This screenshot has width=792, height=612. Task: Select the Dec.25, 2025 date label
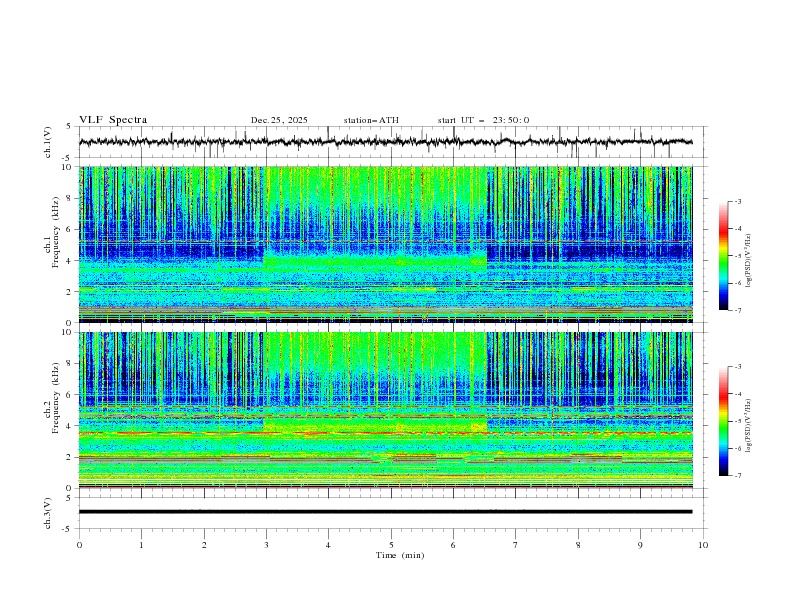coord(279,120)
